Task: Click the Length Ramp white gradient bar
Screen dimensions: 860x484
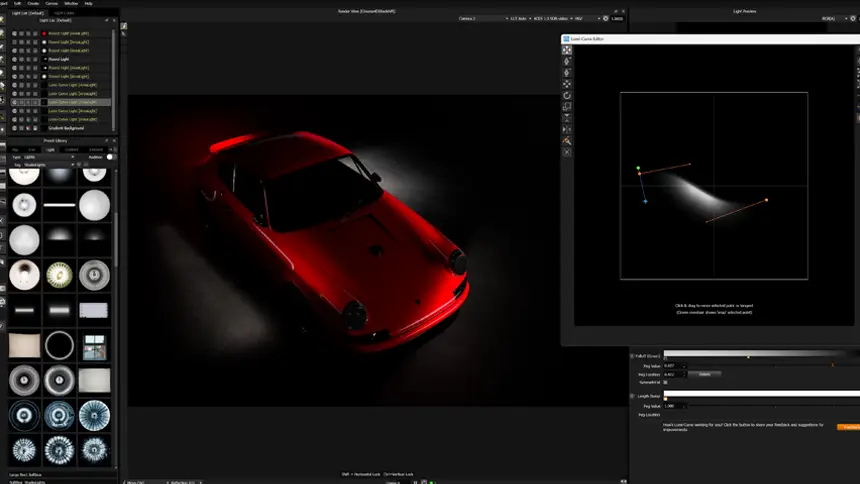Action: (762, 393)
